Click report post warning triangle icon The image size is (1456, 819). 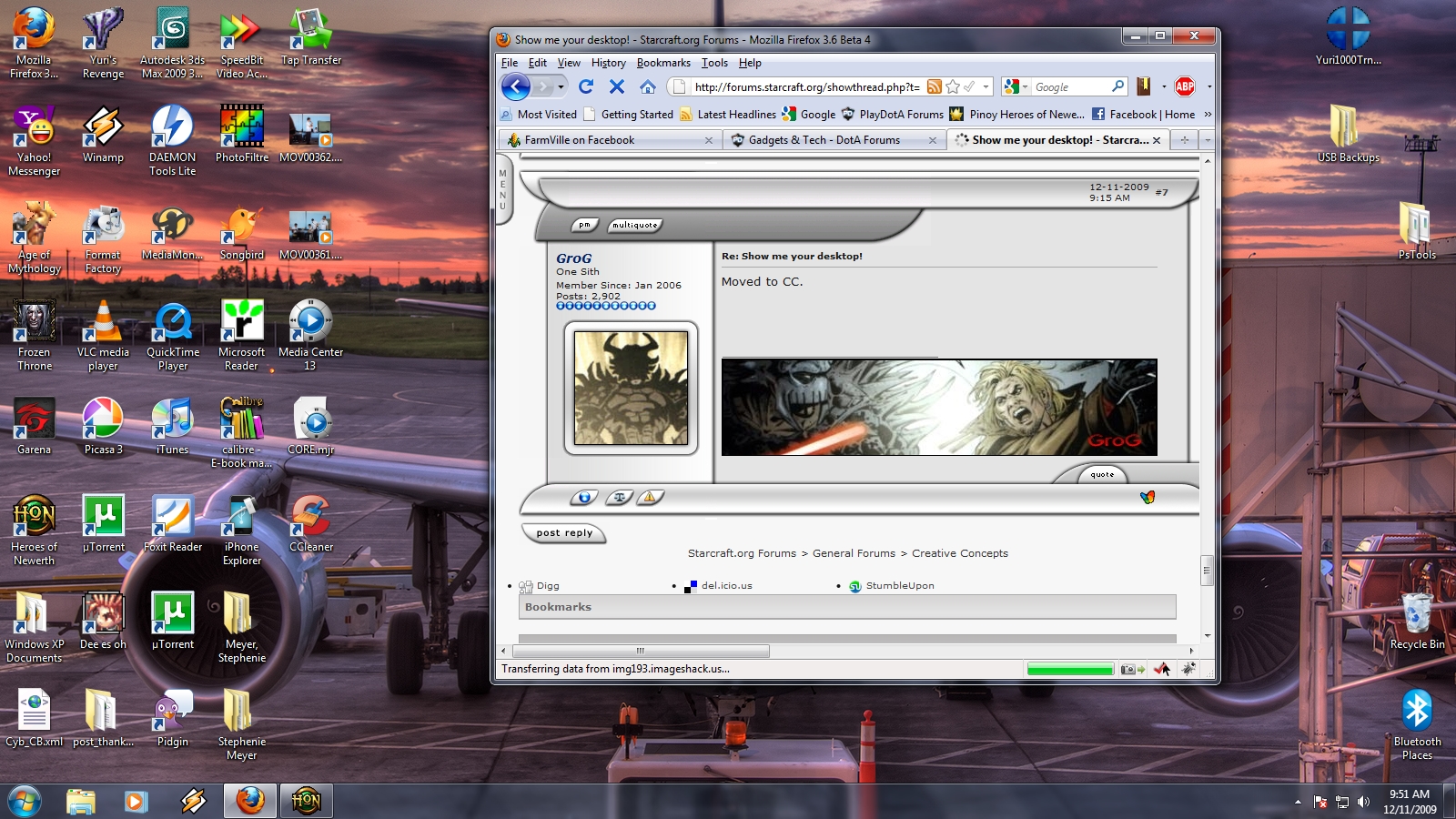coord(650,497)
